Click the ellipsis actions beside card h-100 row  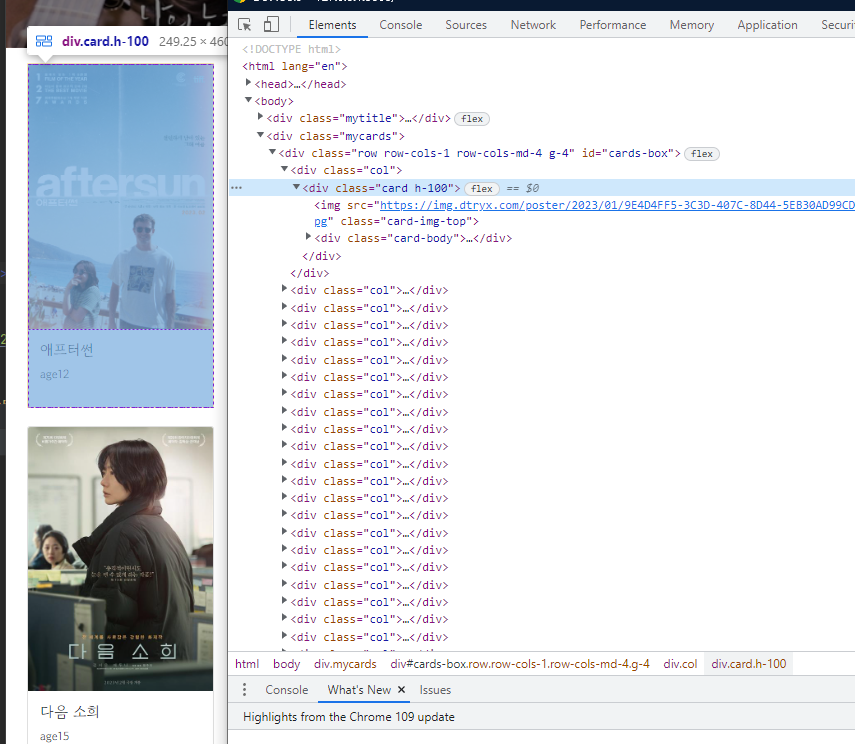pos(236,188)
